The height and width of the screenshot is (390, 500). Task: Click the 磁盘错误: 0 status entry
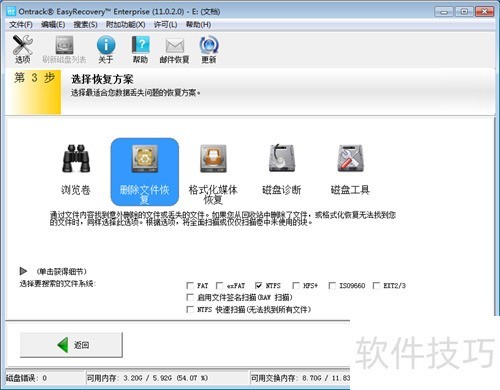click(x=26, y=378)
